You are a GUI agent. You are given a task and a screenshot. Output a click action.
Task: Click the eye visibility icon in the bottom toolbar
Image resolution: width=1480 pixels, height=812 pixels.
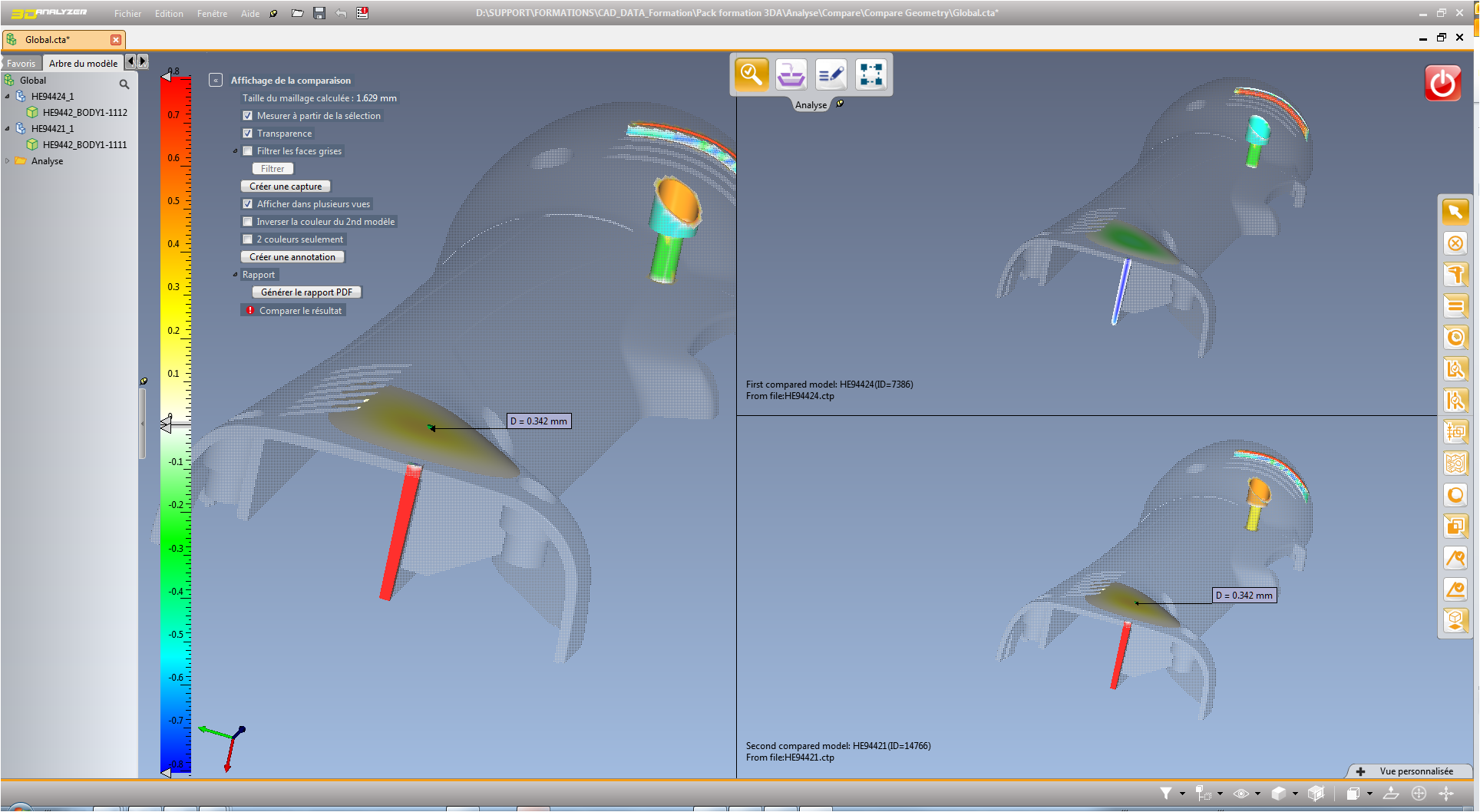point(1241,793)
